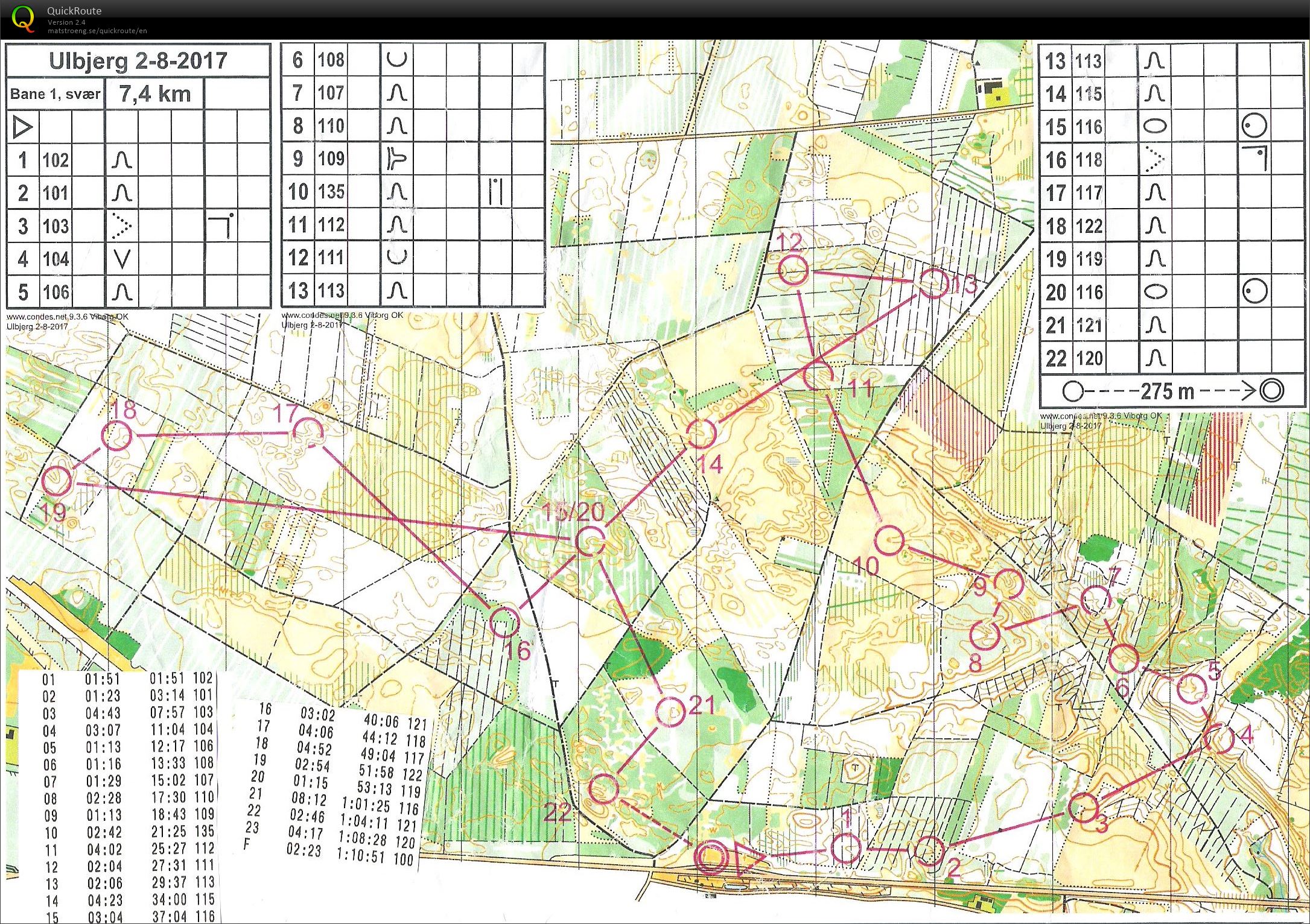Click the Bane 1, svær course label
This screenshot has height=924, width=1310.
click(55, 94)
